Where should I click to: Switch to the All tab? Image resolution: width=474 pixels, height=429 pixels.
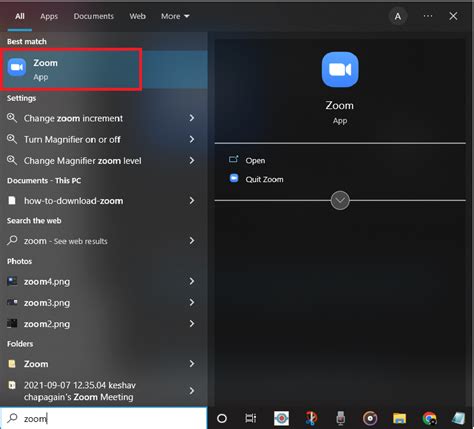pyautogui.click(x=20, y=16)
